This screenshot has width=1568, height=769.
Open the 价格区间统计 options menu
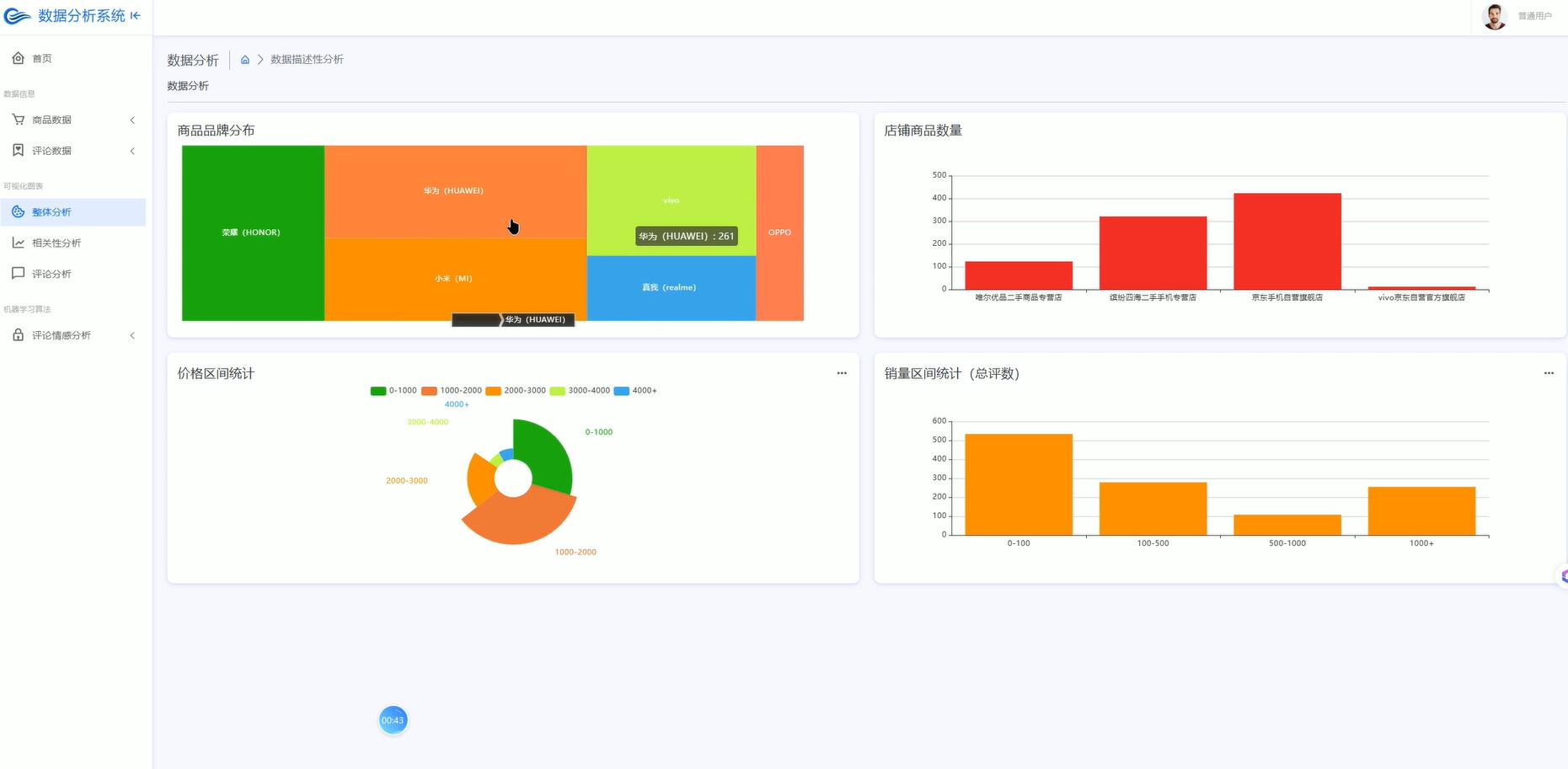pos(842,372)
